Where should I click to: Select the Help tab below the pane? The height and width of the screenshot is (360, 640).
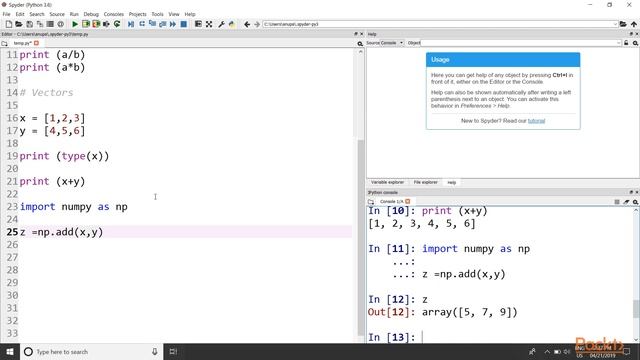pos(451,182)
